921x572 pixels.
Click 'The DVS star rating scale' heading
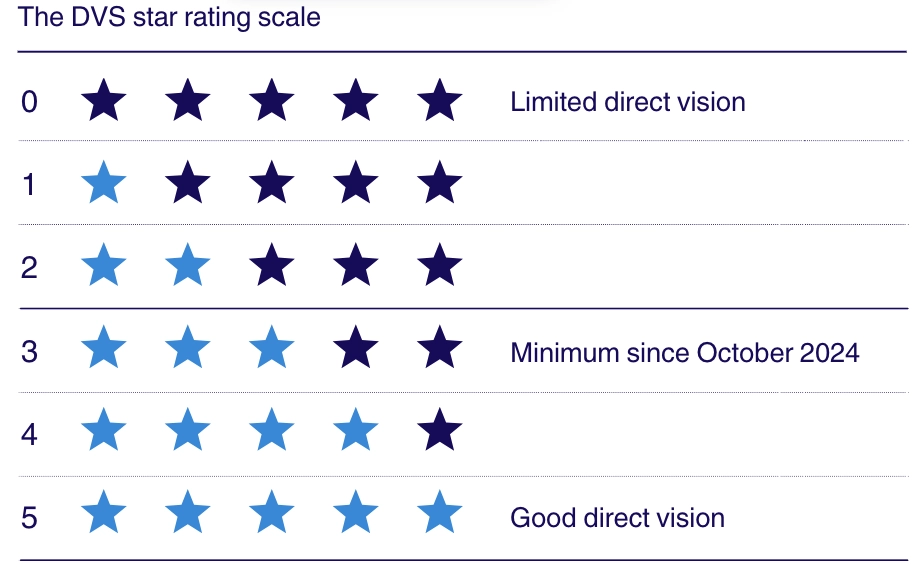(169, 17)
